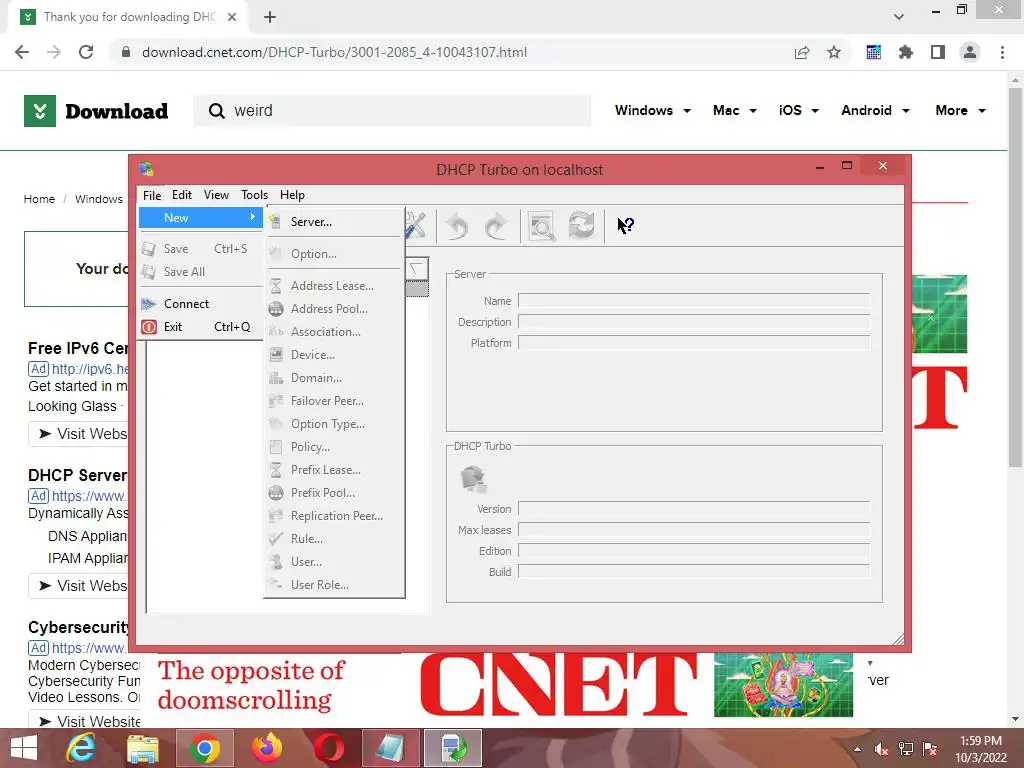Select Association... menu entry
This screenshot has width=1024, height=768.
[x=334, y=332]
